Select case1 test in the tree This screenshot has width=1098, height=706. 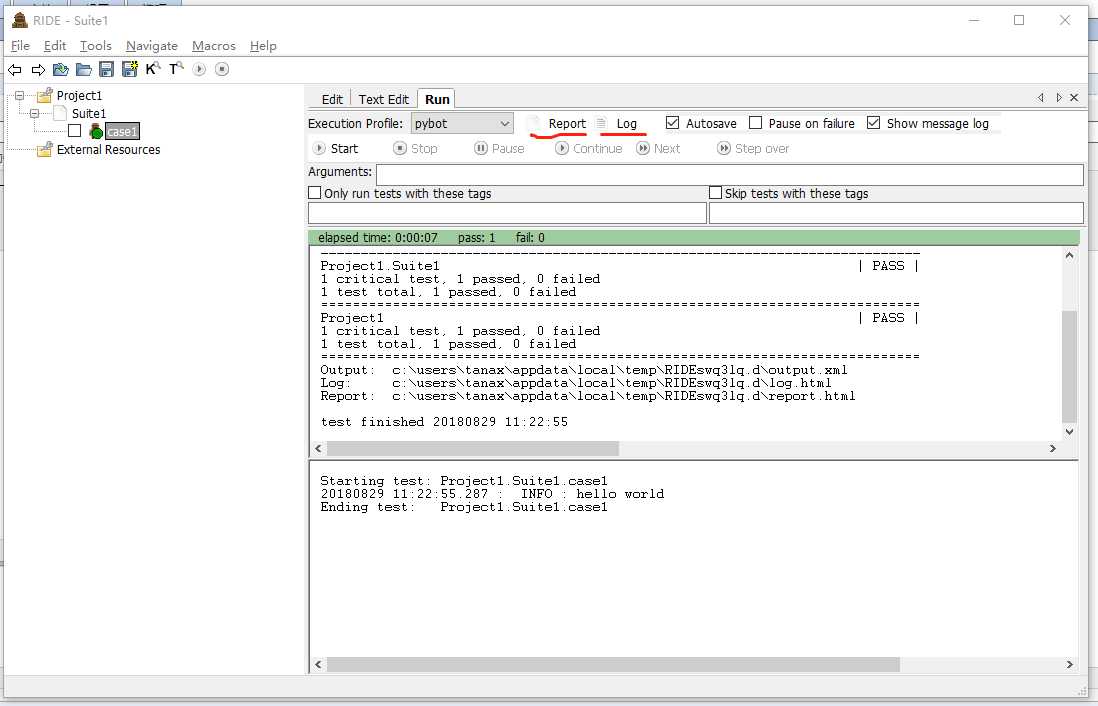point(122,131)
